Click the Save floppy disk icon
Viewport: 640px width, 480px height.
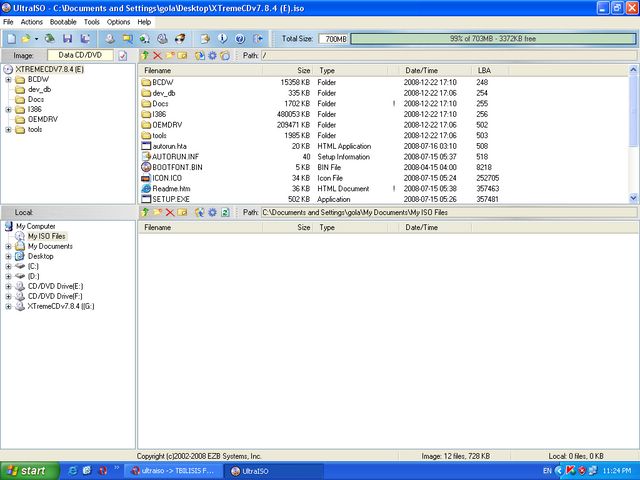67,39
